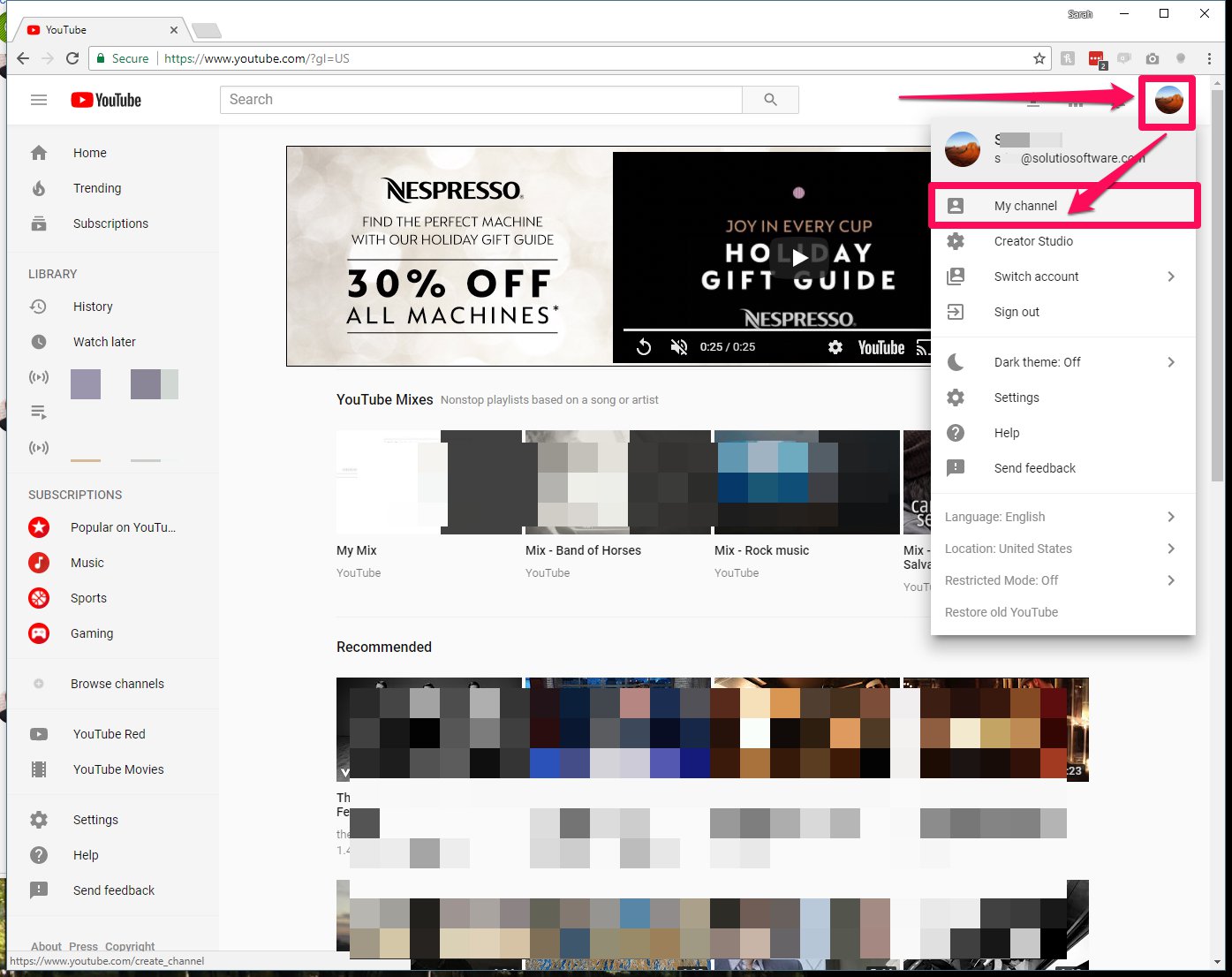Click the Music channel icon

39,563
